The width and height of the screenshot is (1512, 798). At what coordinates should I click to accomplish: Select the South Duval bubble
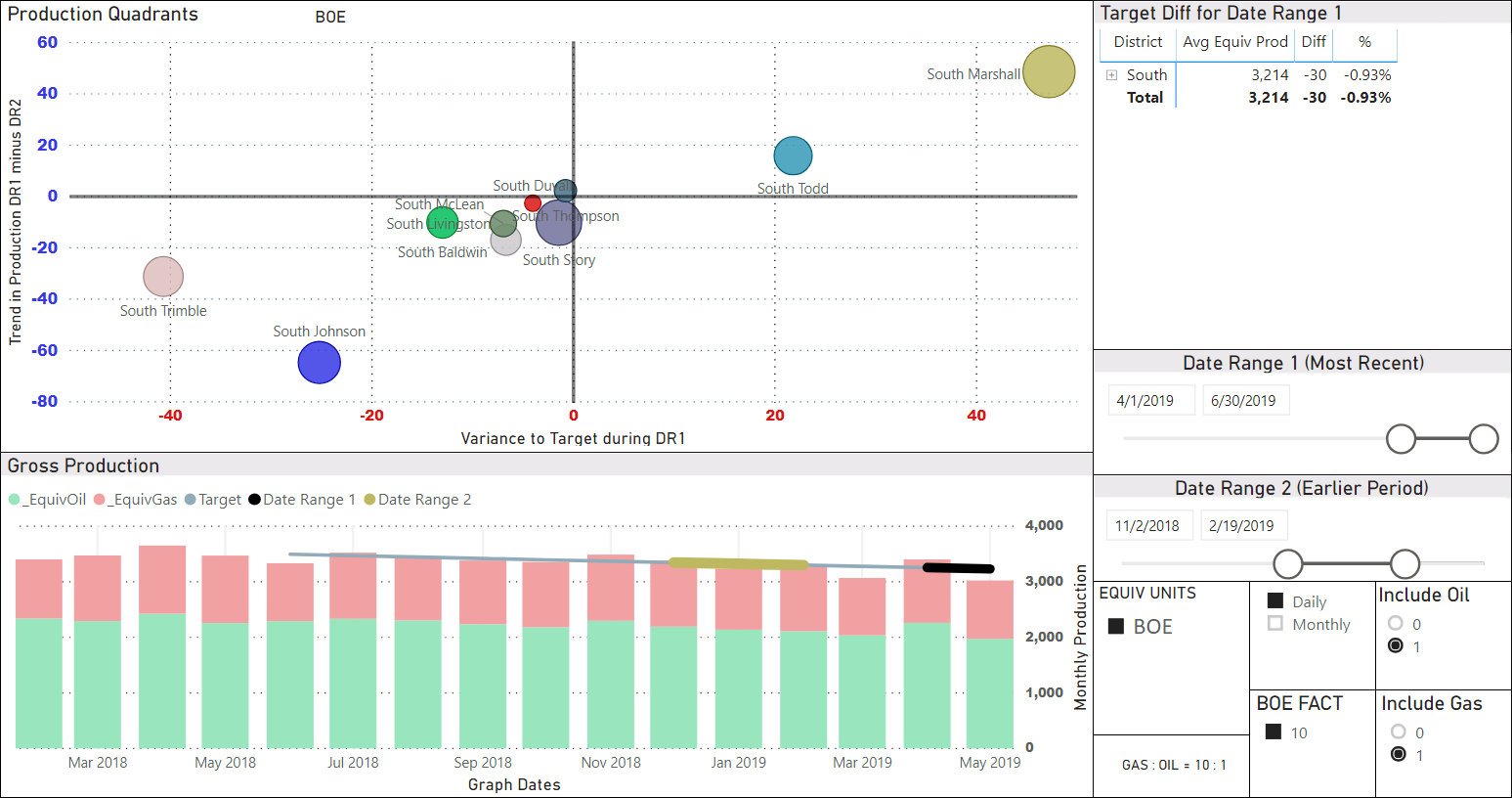(x=565, y=191)
